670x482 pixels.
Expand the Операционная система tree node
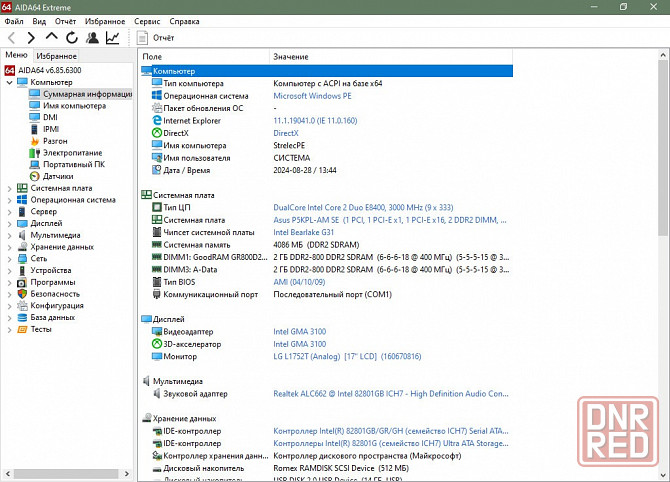[x=9, y=200]
